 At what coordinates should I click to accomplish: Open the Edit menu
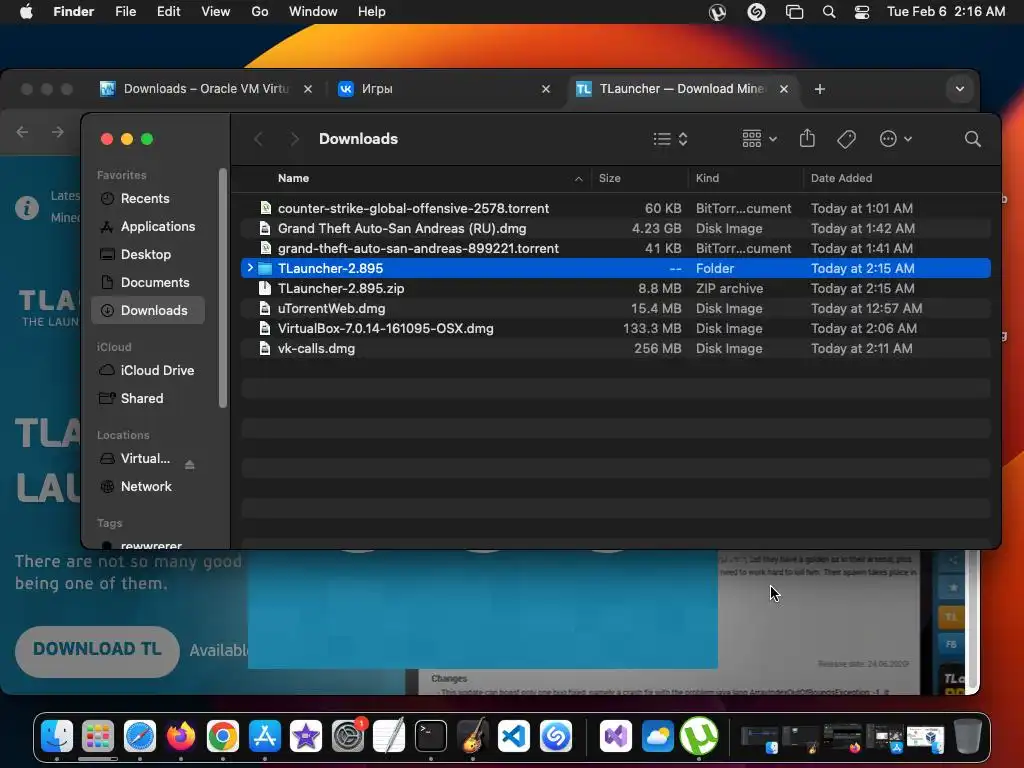point(168,12)
